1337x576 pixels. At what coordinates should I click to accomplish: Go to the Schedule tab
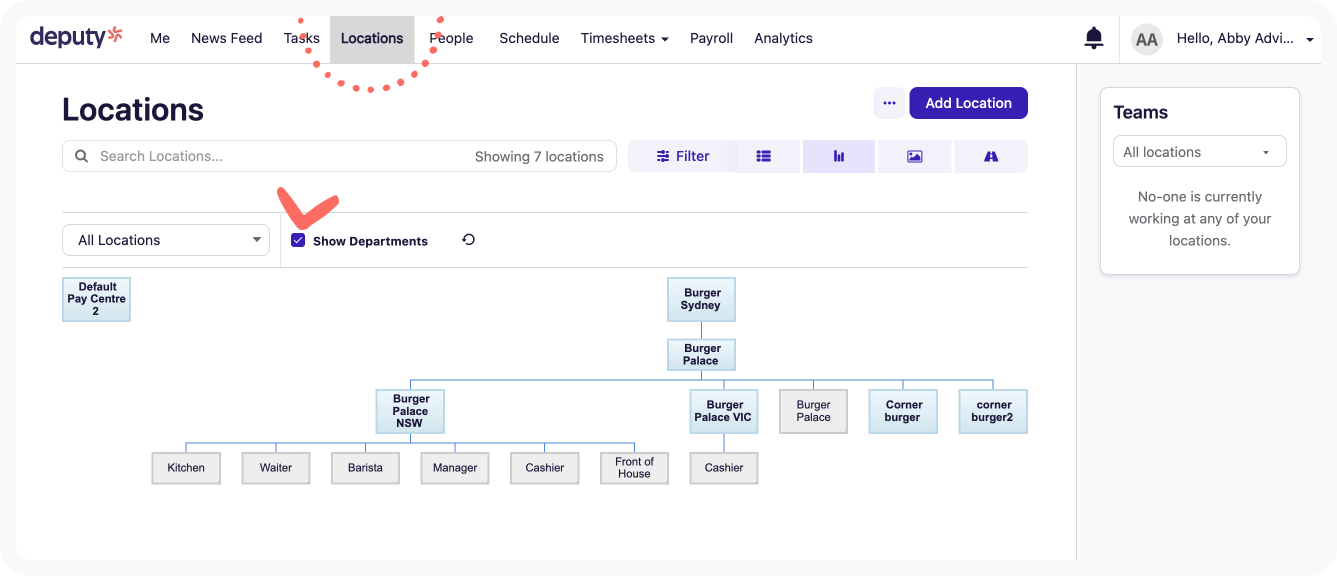[x=529, y=38]
